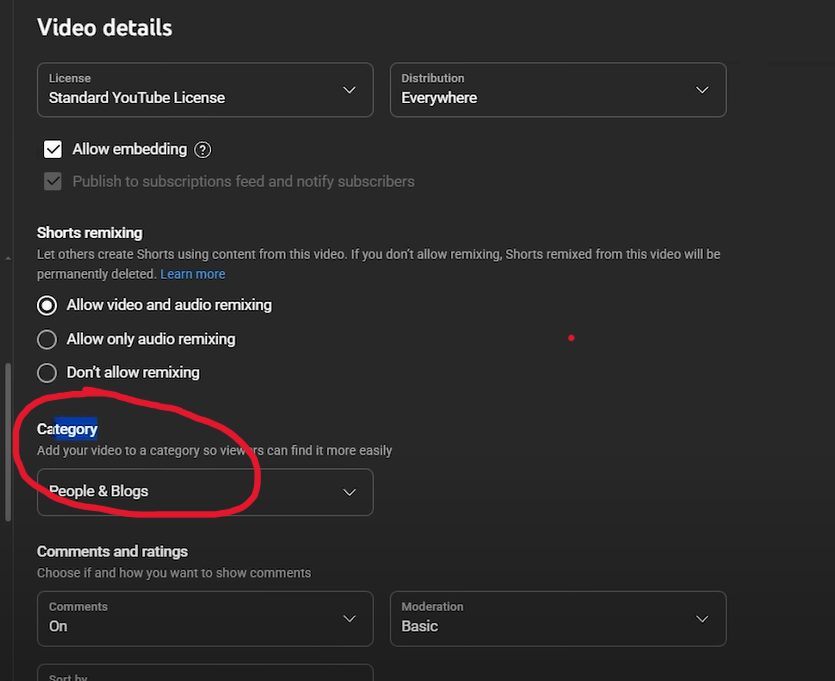Open the Distribution dropdown showing Everywhere

tap(558, 90)
